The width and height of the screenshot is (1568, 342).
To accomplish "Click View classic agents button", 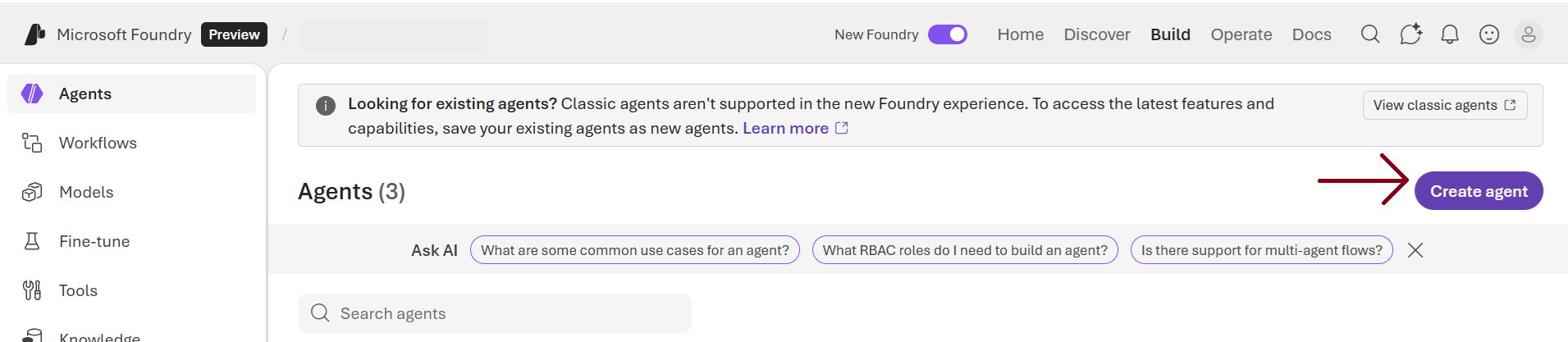I will click(x=1444, y=105).
